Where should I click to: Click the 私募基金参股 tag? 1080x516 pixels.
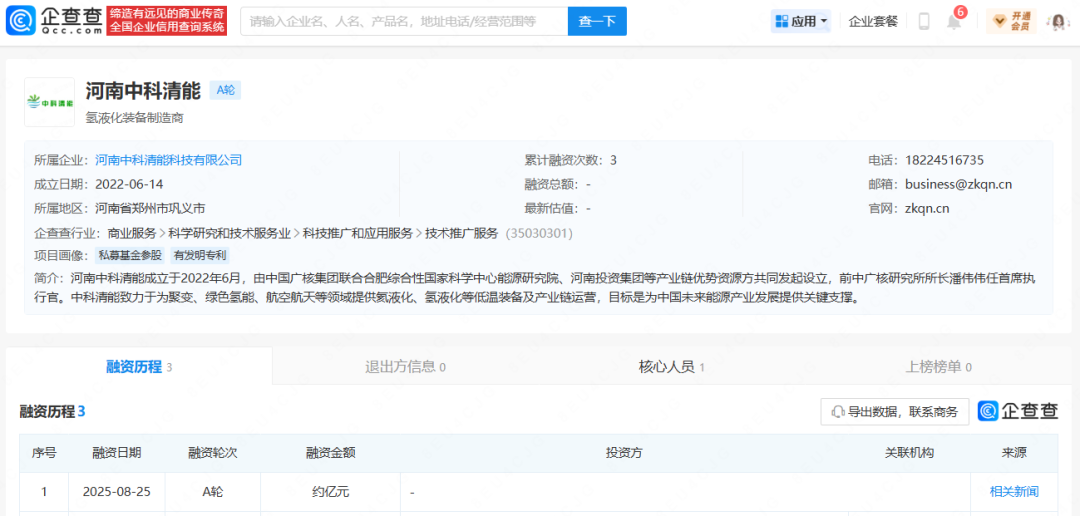pos(131,255)
